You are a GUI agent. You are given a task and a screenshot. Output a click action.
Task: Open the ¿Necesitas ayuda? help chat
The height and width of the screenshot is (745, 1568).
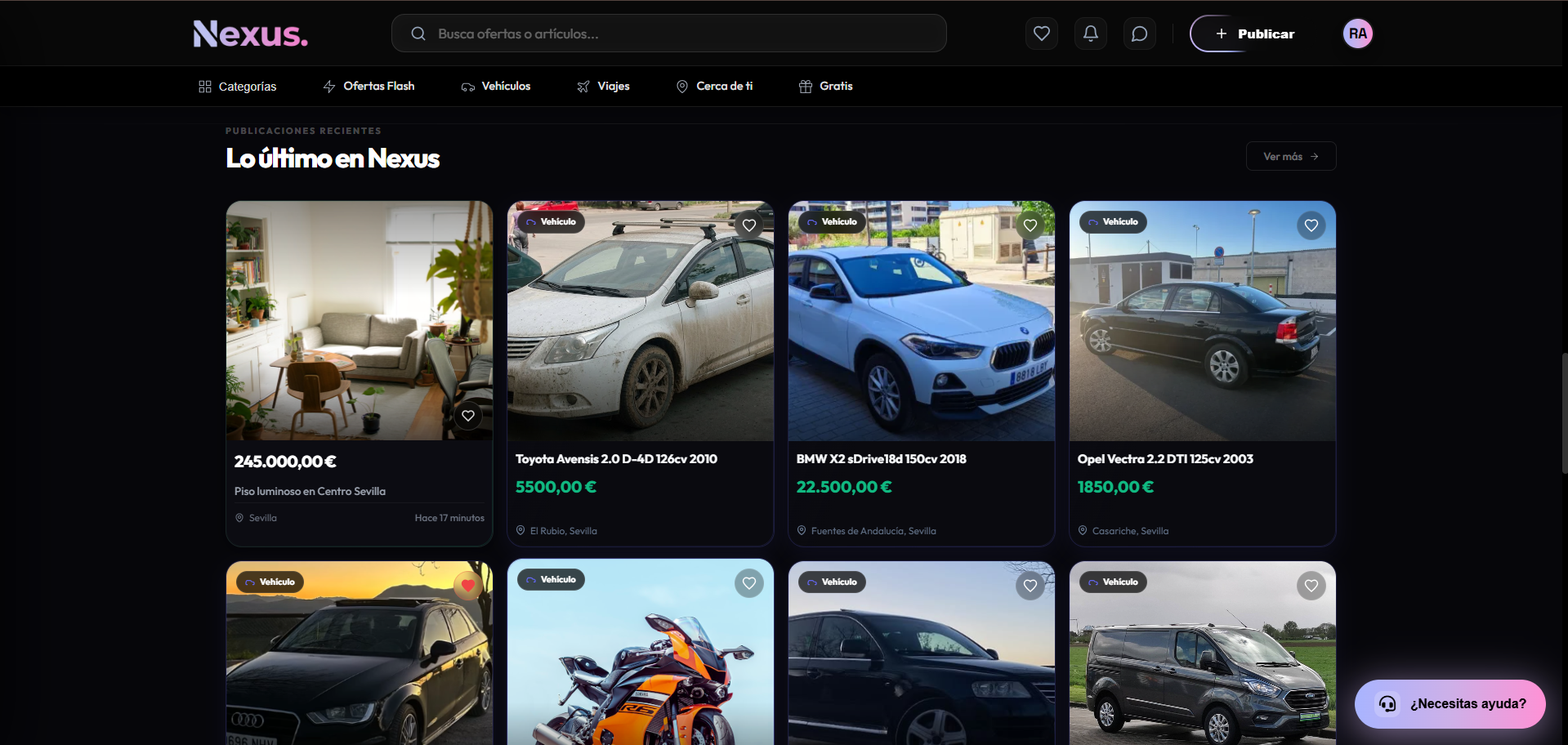tap(1450, 704)
